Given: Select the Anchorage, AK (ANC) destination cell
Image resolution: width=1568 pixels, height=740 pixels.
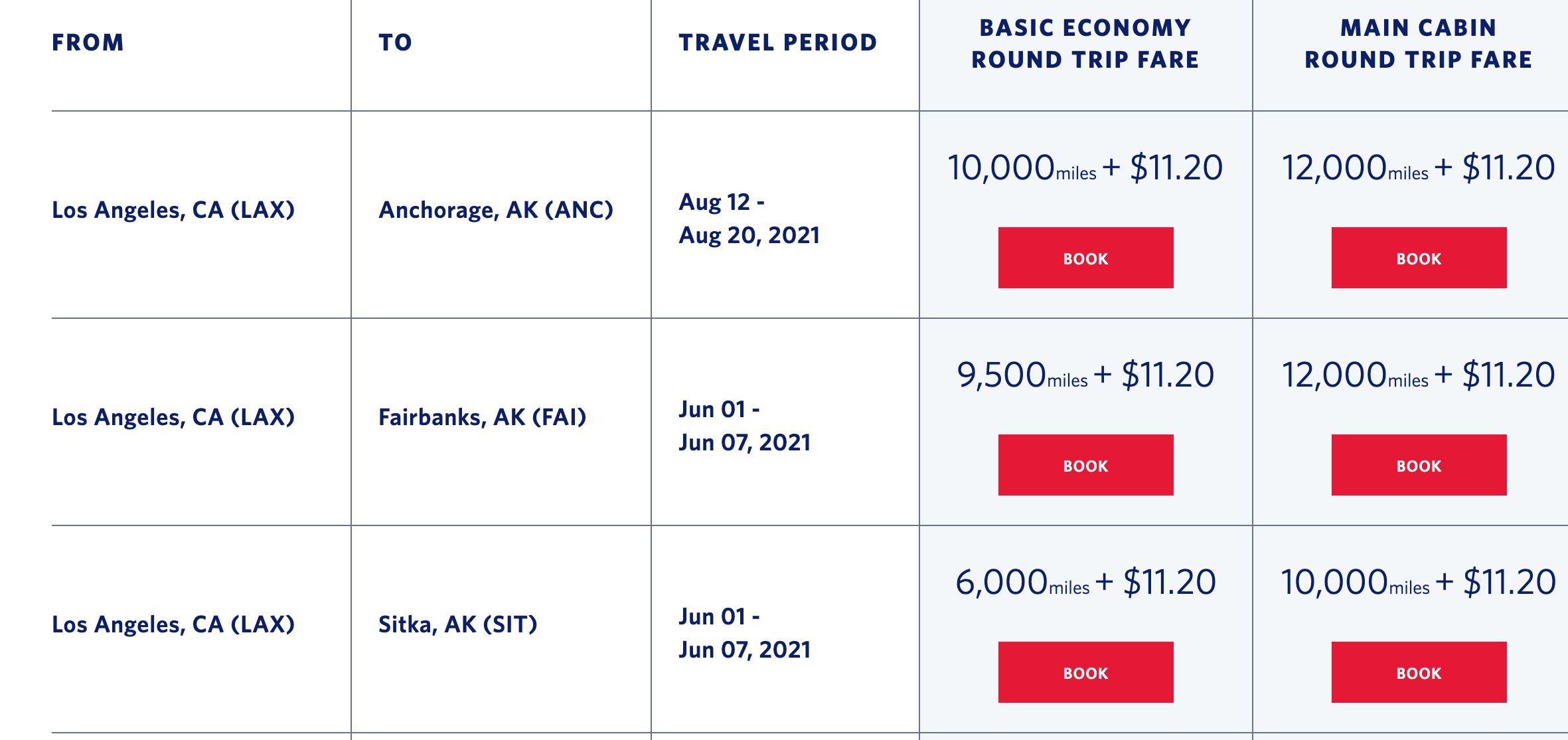Looking at the screenshot, I should 496,210.
